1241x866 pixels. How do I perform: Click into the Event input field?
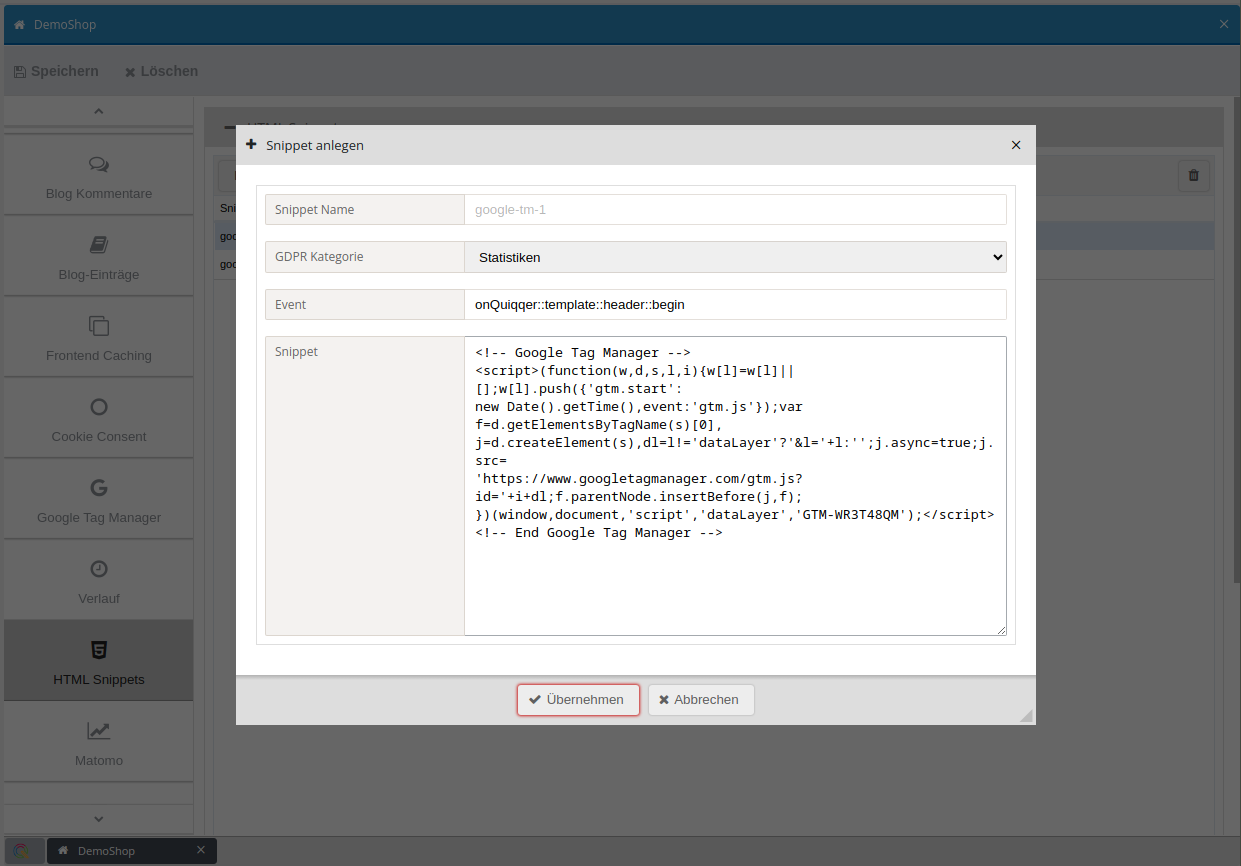pyautogui.click(x=735, y=304)
